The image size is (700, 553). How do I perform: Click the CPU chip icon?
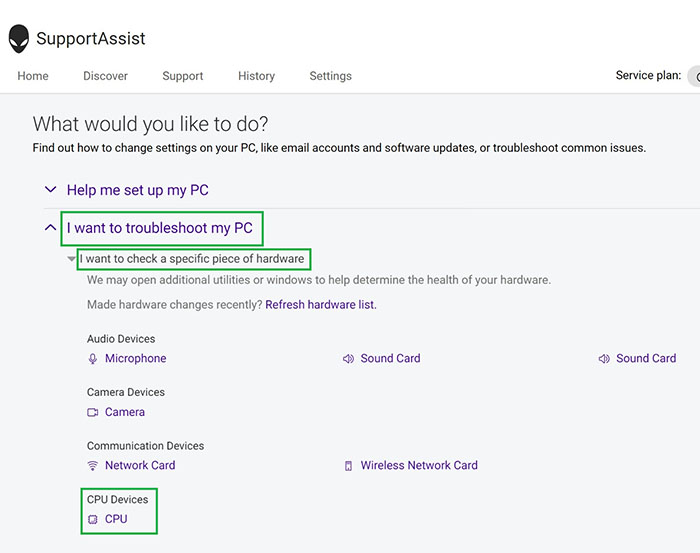click(93, 520)
